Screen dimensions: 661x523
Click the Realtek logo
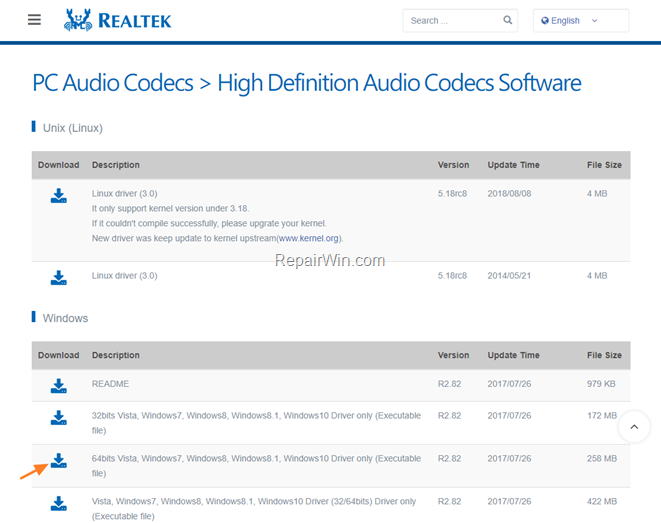tap(118, 20)
